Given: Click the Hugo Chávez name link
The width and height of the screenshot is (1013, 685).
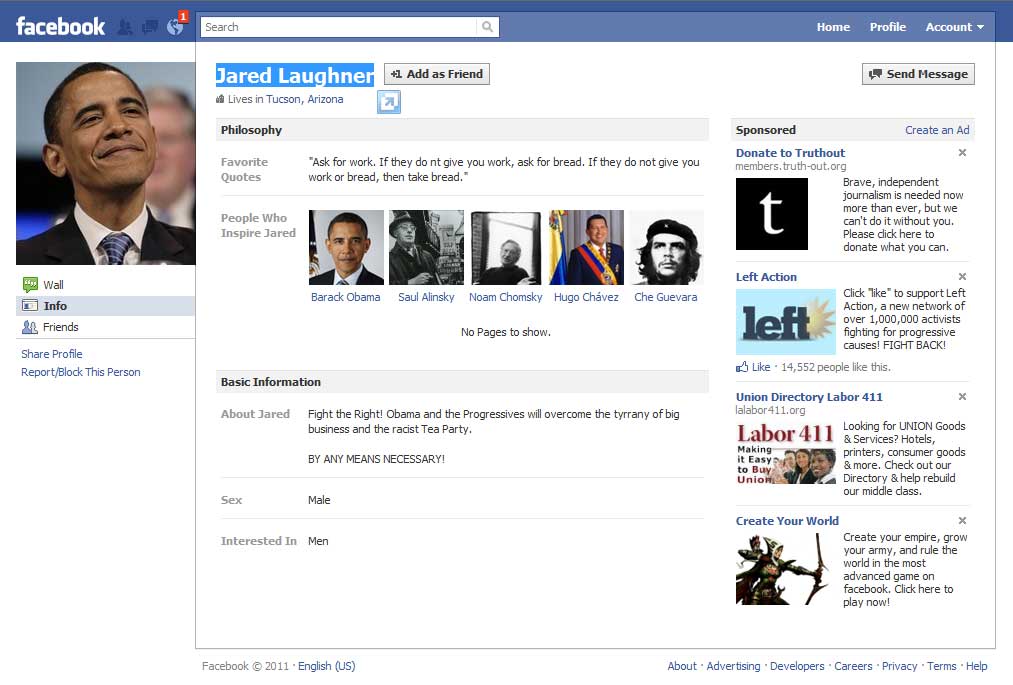Looking at the screenshot, I should [x=586, y=297].
